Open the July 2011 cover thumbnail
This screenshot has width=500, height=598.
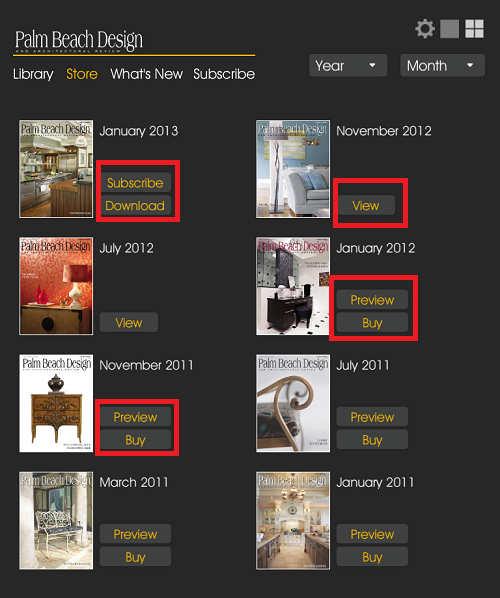pos(293,403)
